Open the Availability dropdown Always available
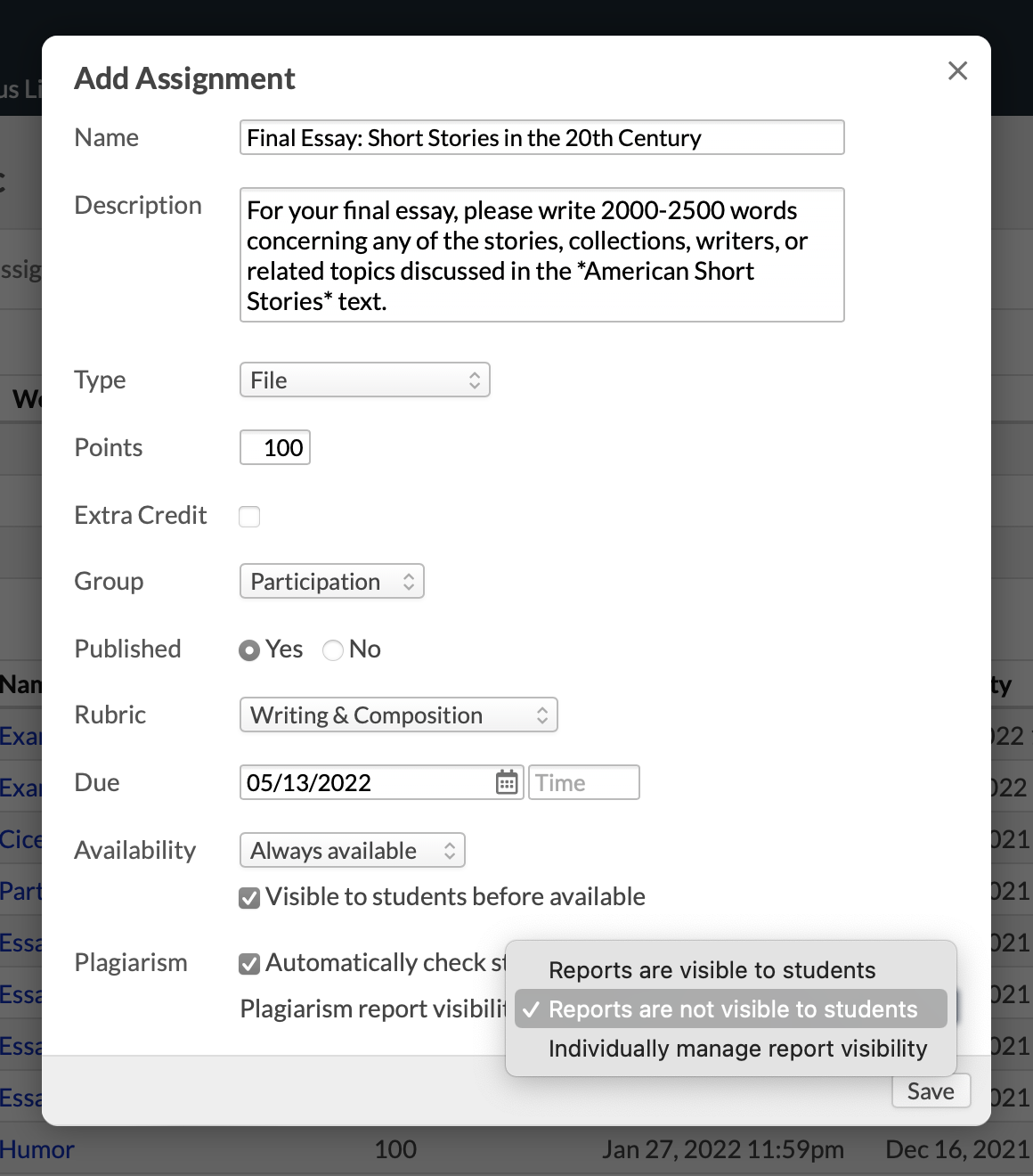The image size is (1033, 1176). [352, 851]
